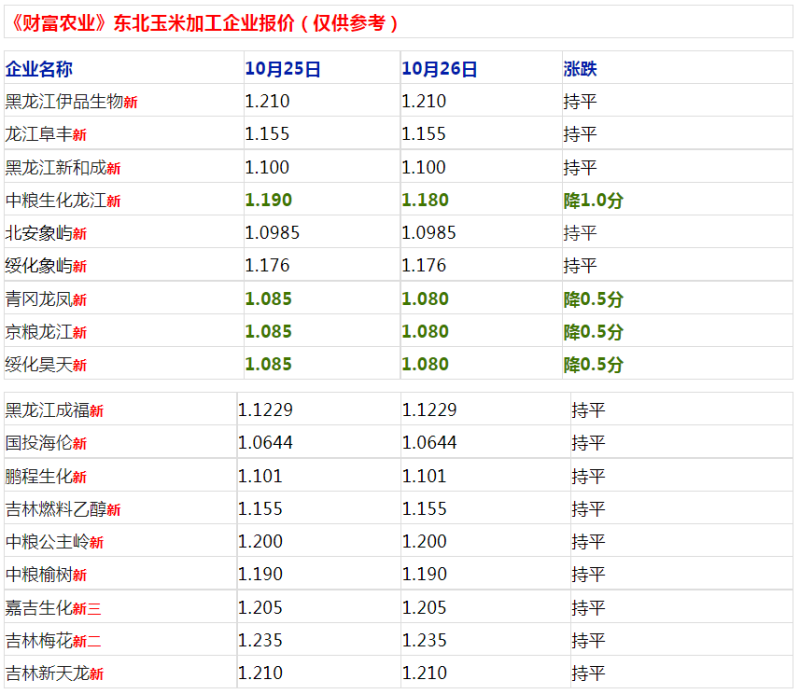Click the company name 中粮公主岭
Screen dimensions: 800x694
tap(47, 541)
